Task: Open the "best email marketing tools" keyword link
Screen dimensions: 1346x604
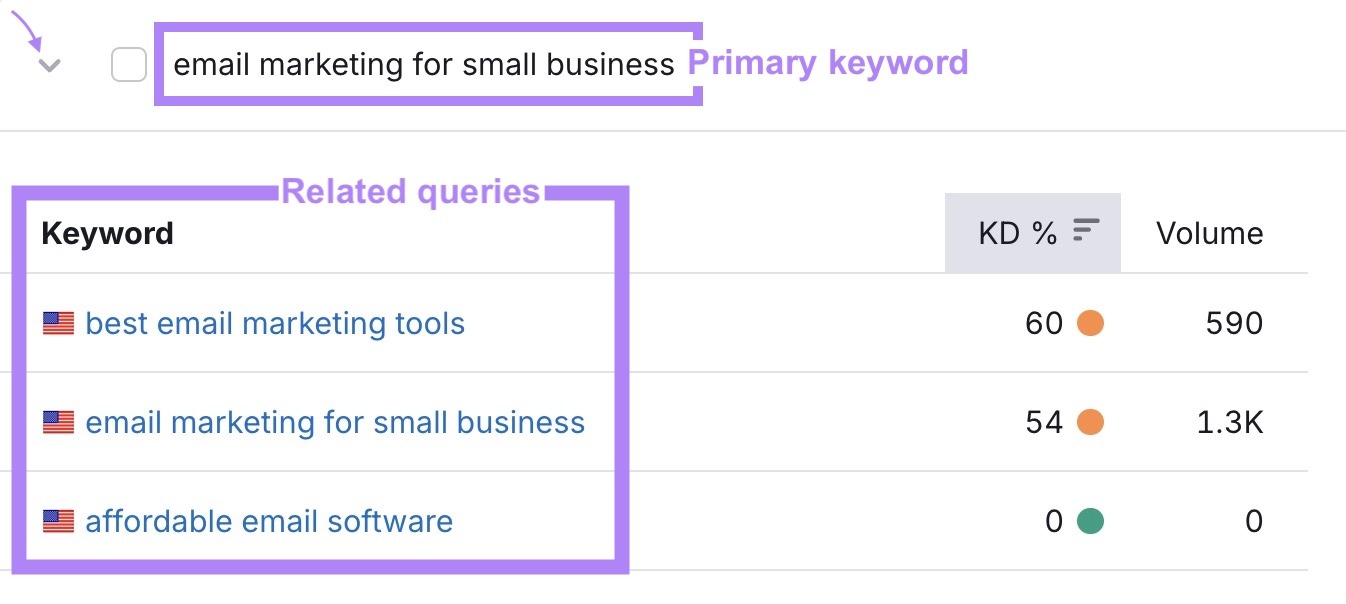Action: click(276, 323)
